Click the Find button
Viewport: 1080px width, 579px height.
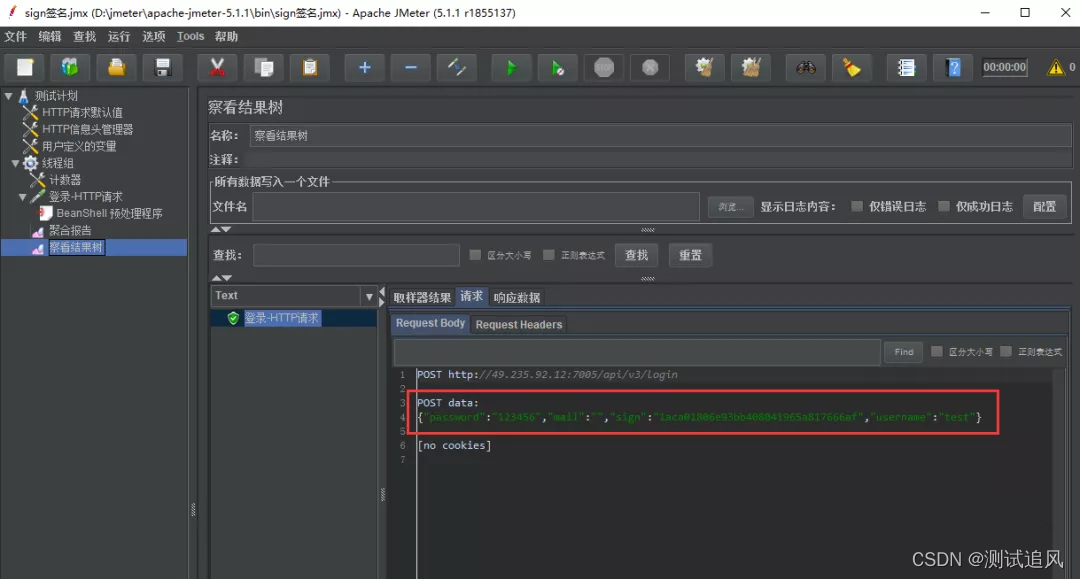tap(904, 352)
